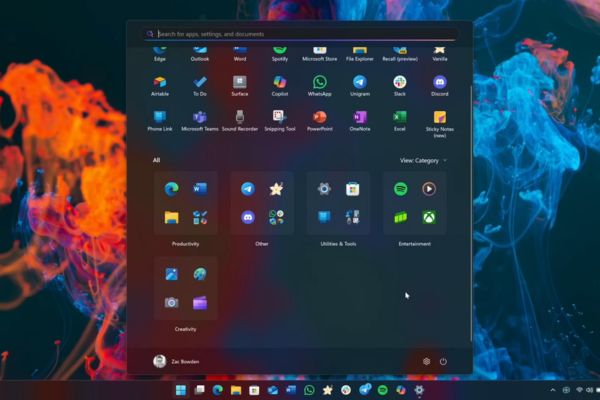This screenshot has width=600, height=400.
Task: Open Xbox in the Entertainment category
Action: 429,217
